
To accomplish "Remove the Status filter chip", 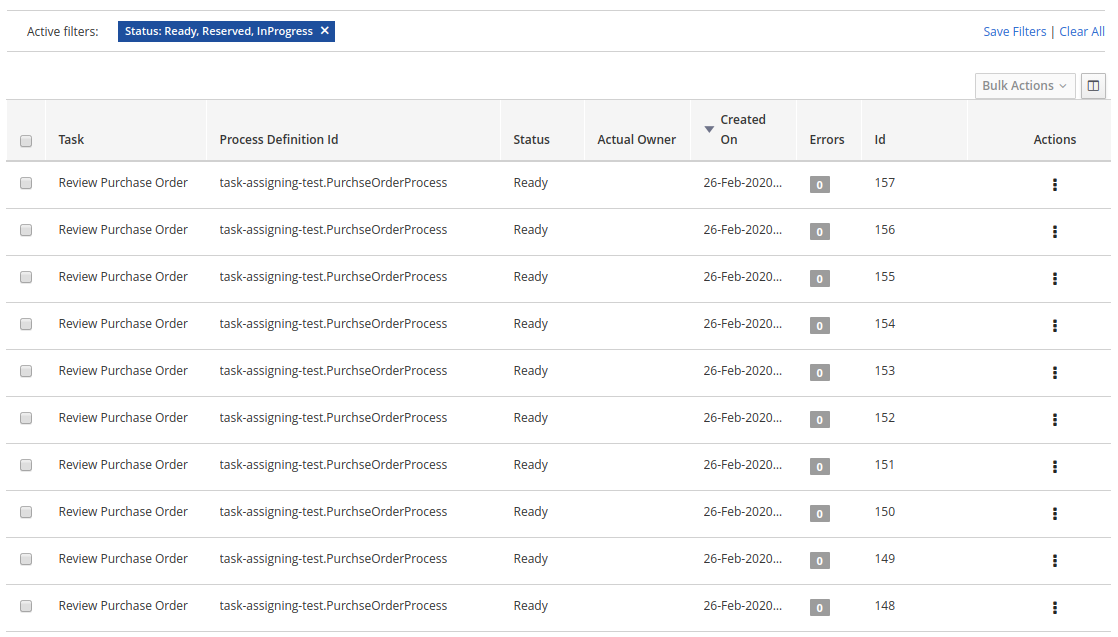I will click(324, 31).
